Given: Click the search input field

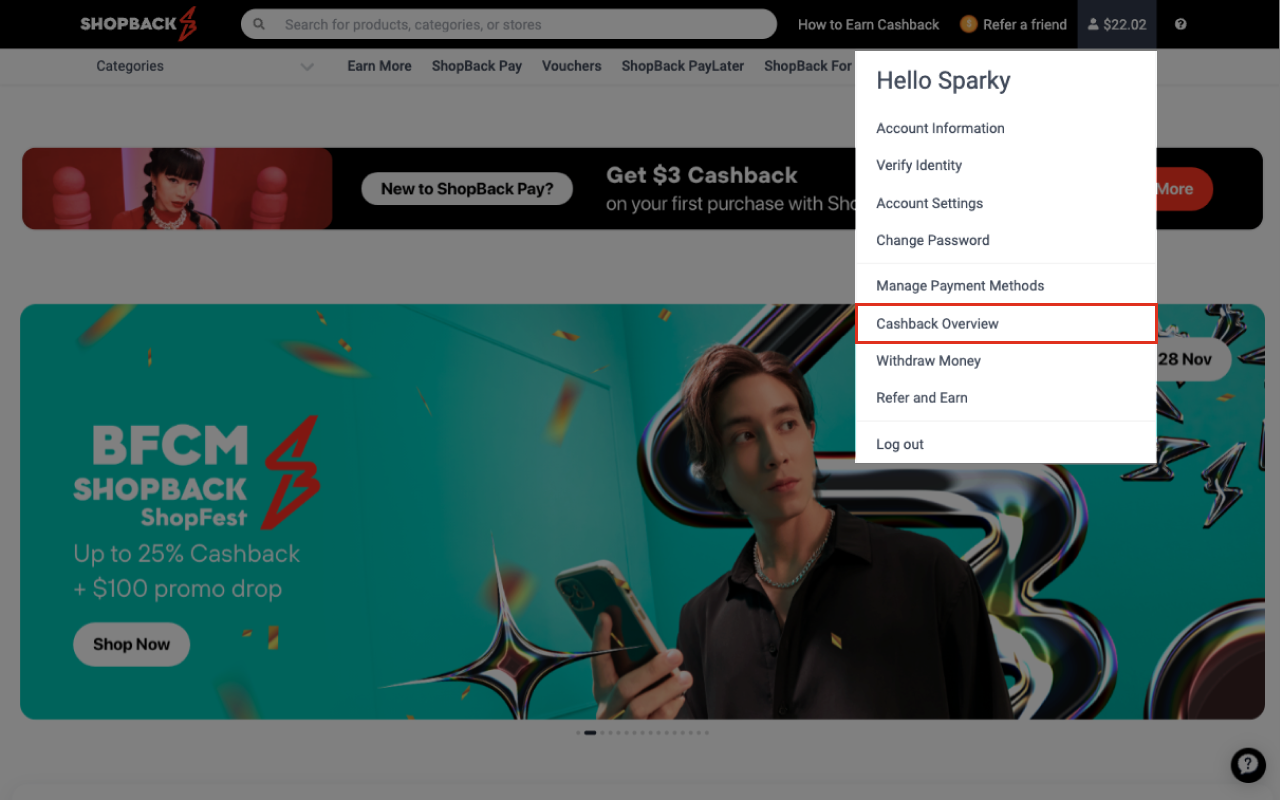Looking at the screenshot, I should coord(510,23).
